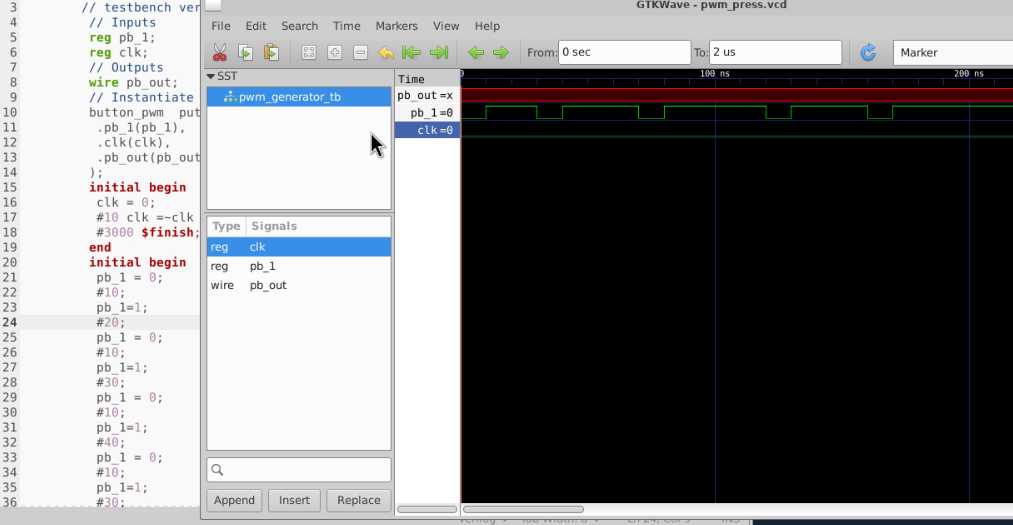The image size is (1013, 525).
Task: Click the From time input field
Action: pyautogui.click(x=623, y=52)
